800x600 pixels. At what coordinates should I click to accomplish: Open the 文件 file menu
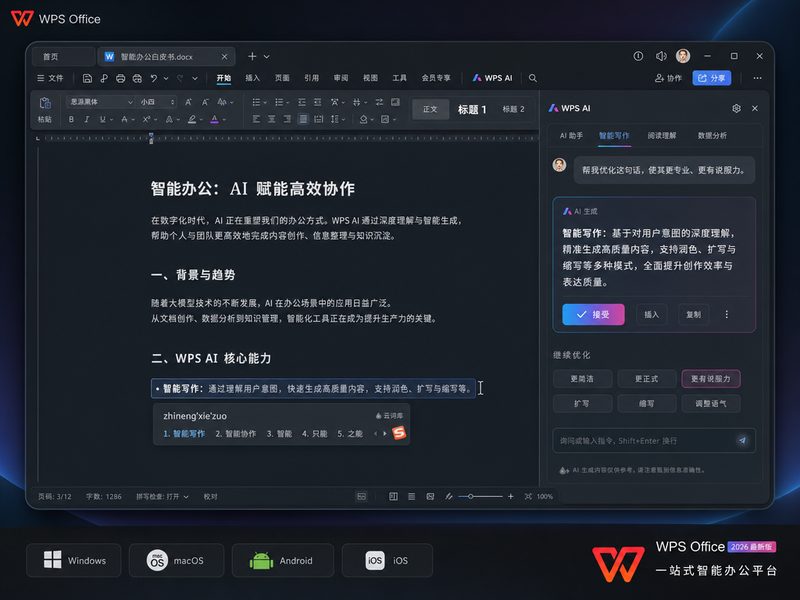click(x=50, y=78)
